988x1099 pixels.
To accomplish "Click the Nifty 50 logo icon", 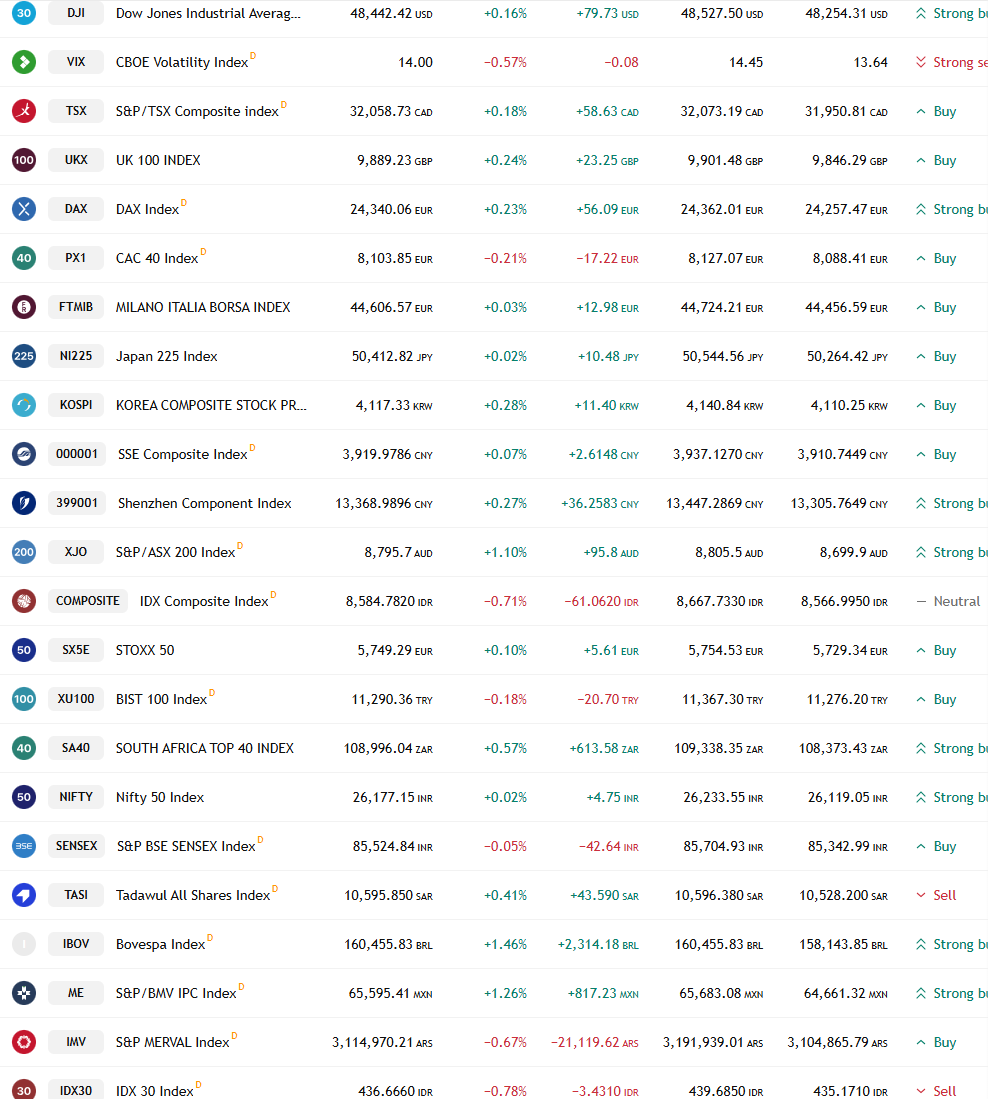I will (24, 798).
